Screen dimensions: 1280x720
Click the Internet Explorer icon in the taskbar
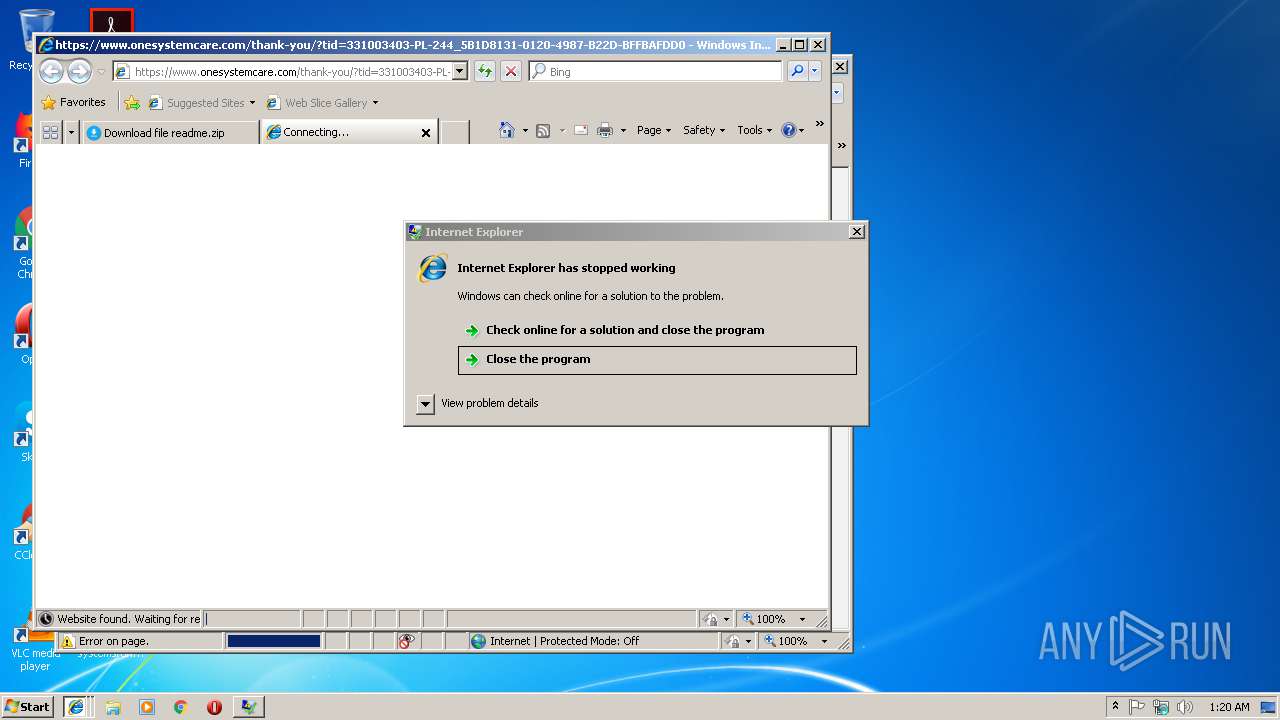coord(76,707)
